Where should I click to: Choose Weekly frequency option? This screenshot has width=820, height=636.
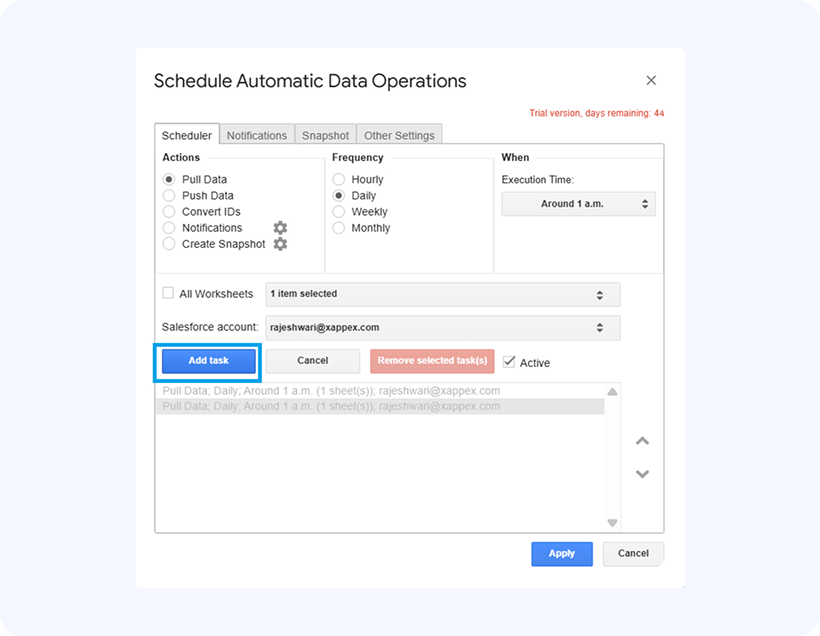tap(339, 212)
